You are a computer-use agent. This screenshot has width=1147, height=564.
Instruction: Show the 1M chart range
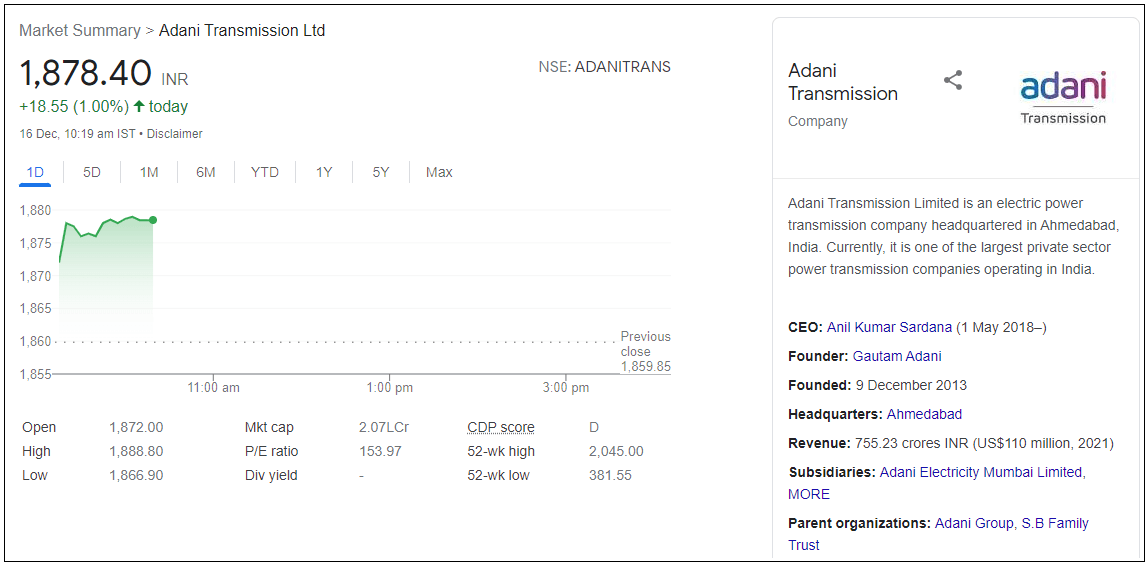click(149, 172)
